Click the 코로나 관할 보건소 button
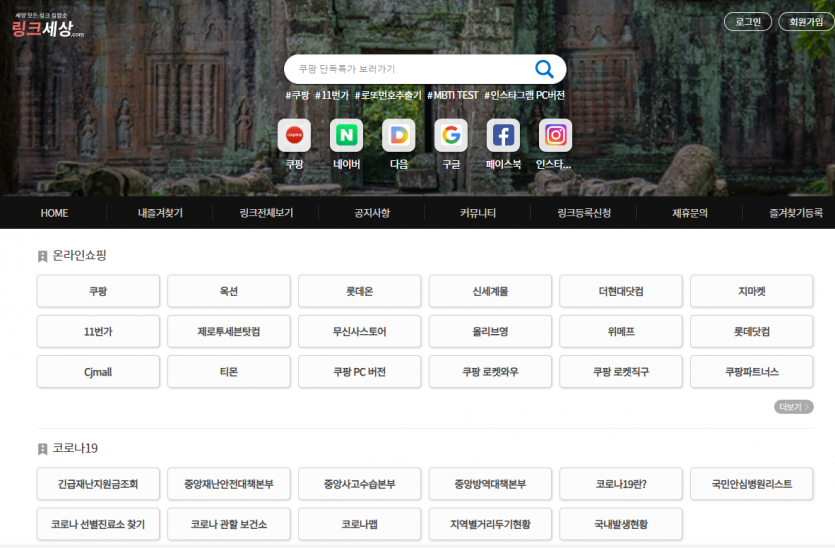 coord(229,525)
